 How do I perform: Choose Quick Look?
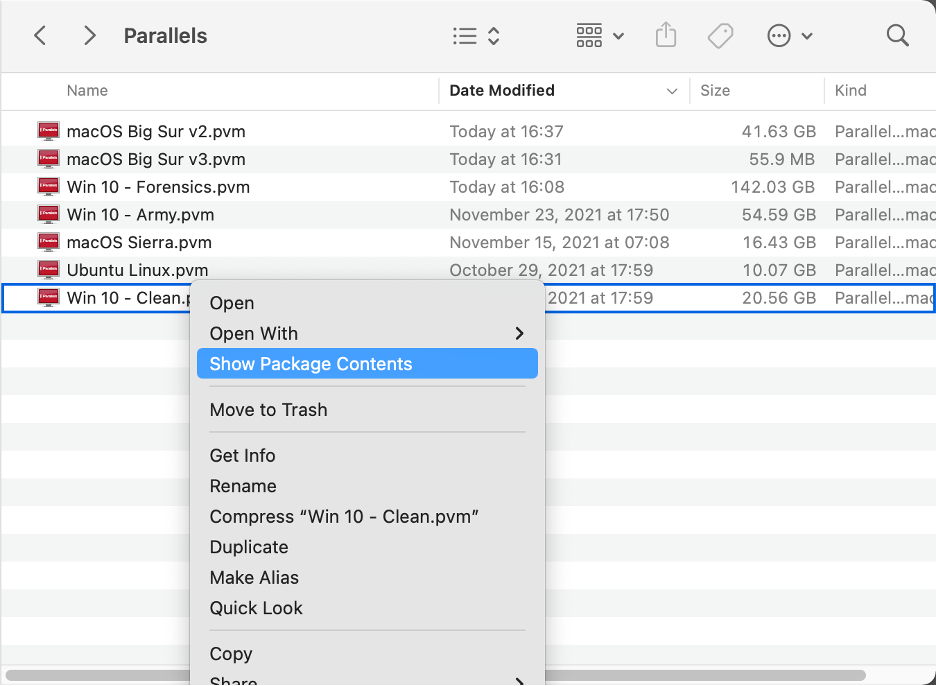point(256,608)
